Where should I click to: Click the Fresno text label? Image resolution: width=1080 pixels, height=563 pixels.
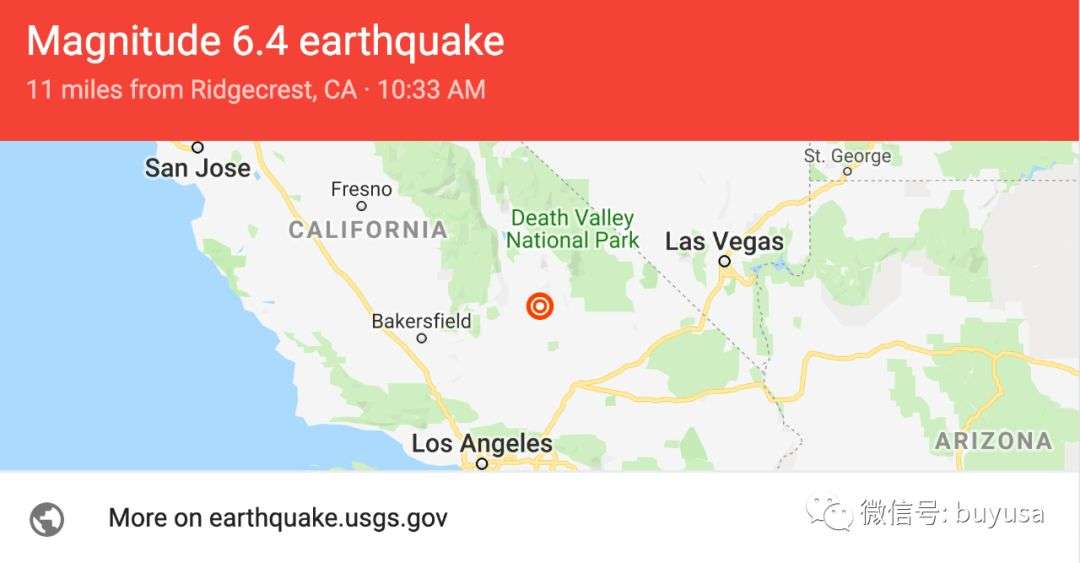pos(362,189)
